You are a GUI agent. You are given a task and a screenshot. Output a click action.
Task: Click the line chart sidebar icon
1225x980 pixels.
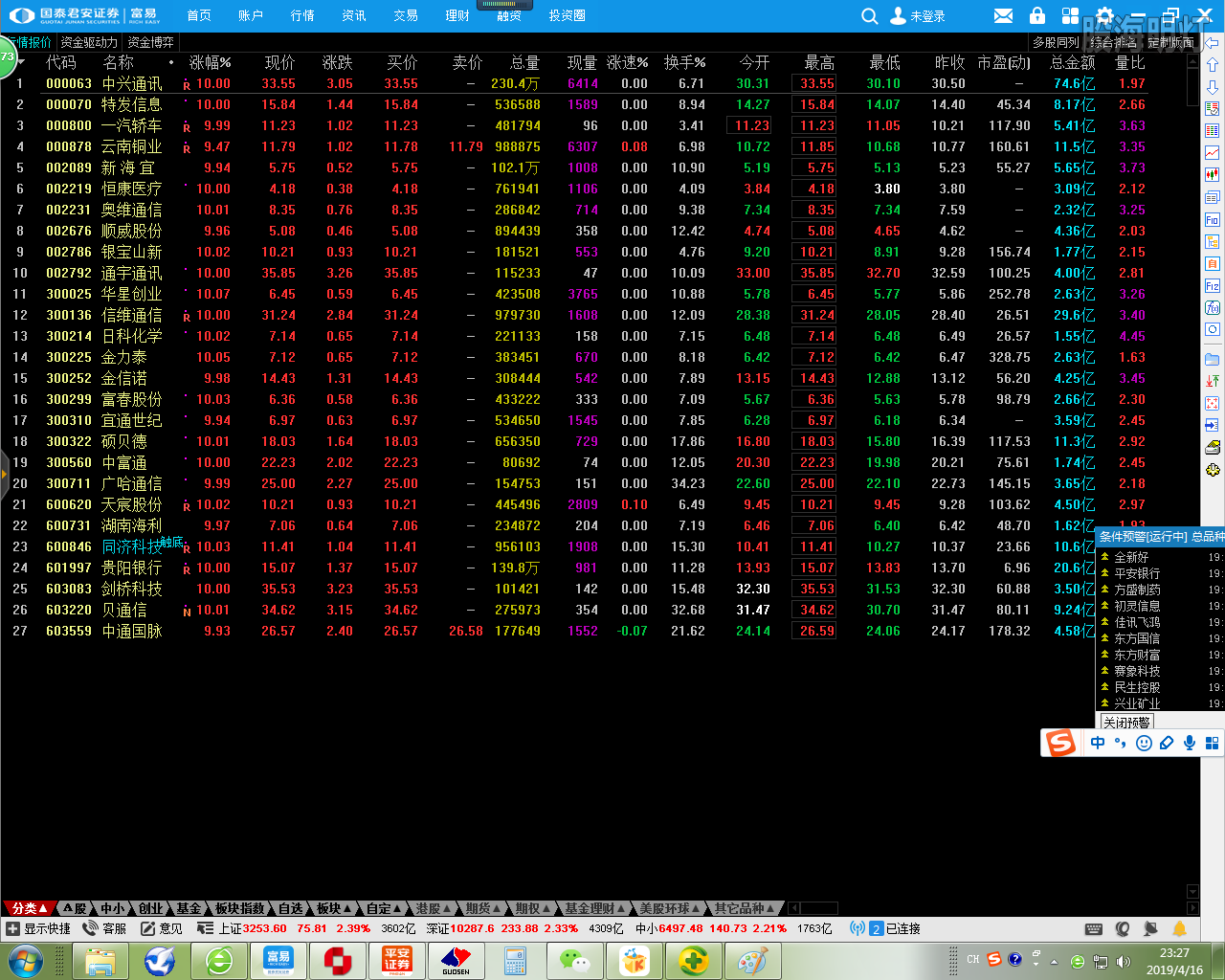pyautogui.click(x=1213, y=153)
